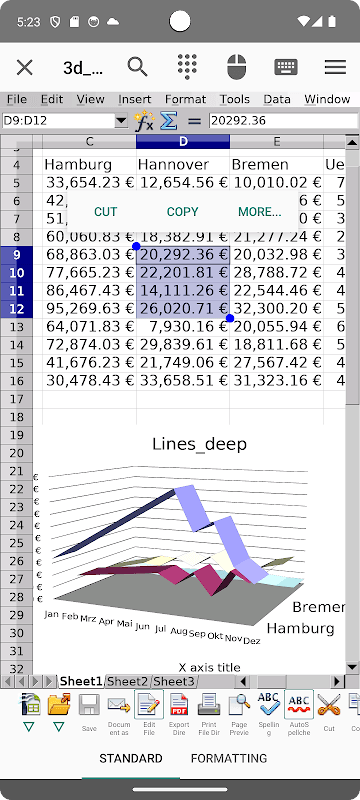The width and height of the screenshot is (360, 800).
Task: Open the View menu
Action: click(91, 99)
